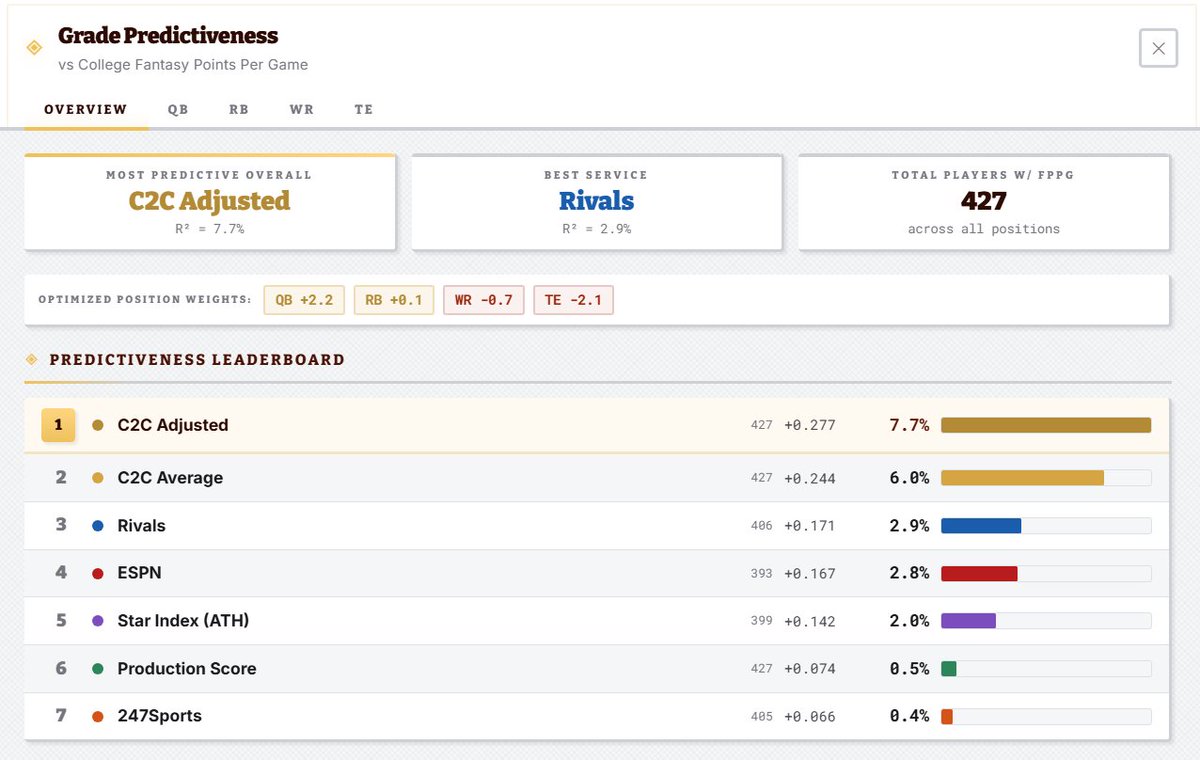1200x760 pixels.
Task: Click the 393 sample count for ESPN
Action: pos(762,573)
